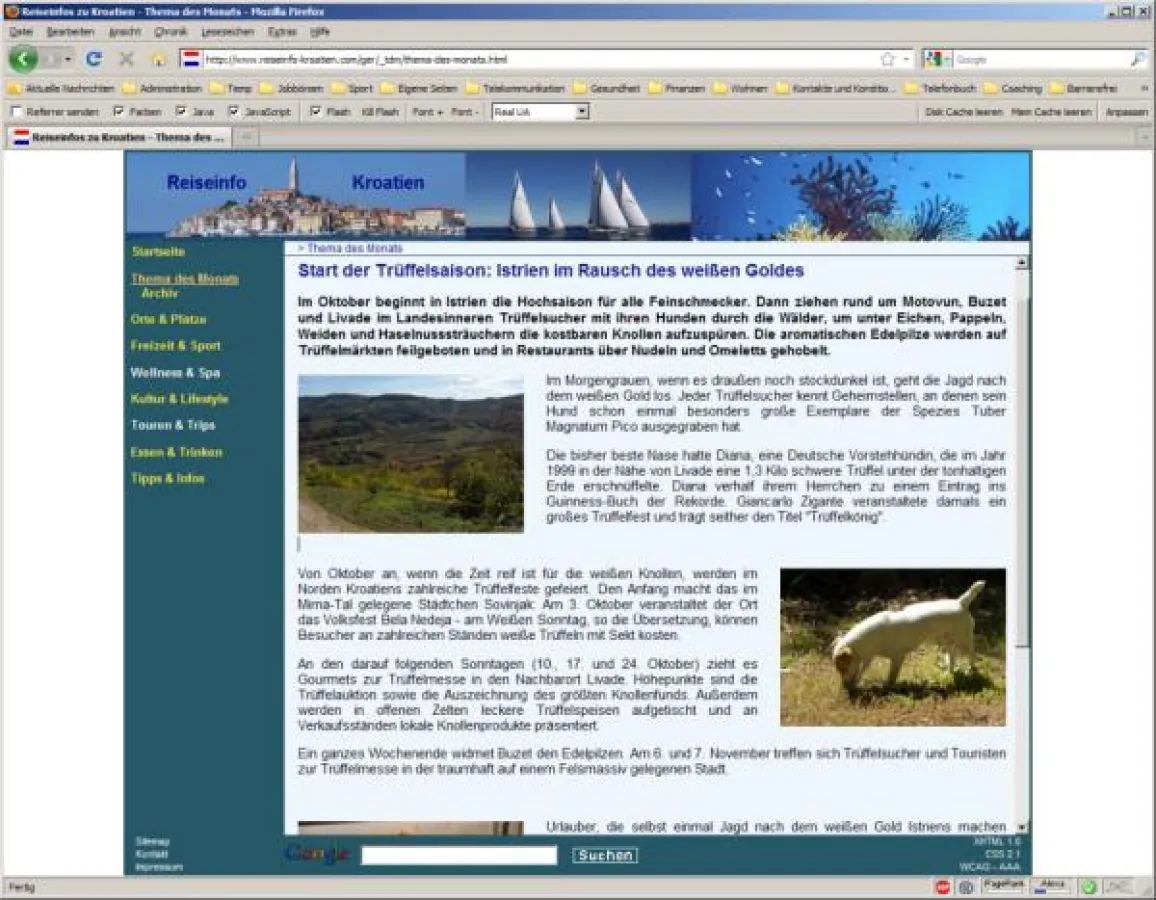Enable the Referrer senden checkbox
The image size is (1156, 900).
click(16, 112)
